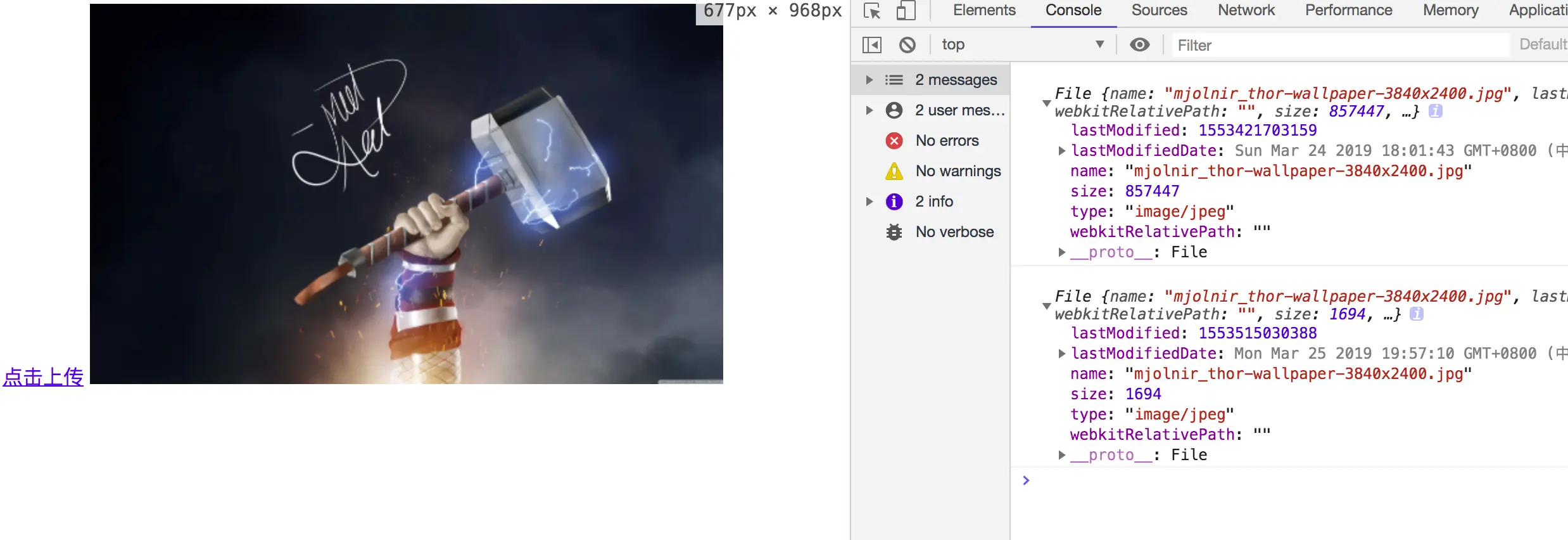Select the messages list icon in sidebar
Image resolution: width=1568 pixels, height=540 pixels.
[x=894, y=80]
